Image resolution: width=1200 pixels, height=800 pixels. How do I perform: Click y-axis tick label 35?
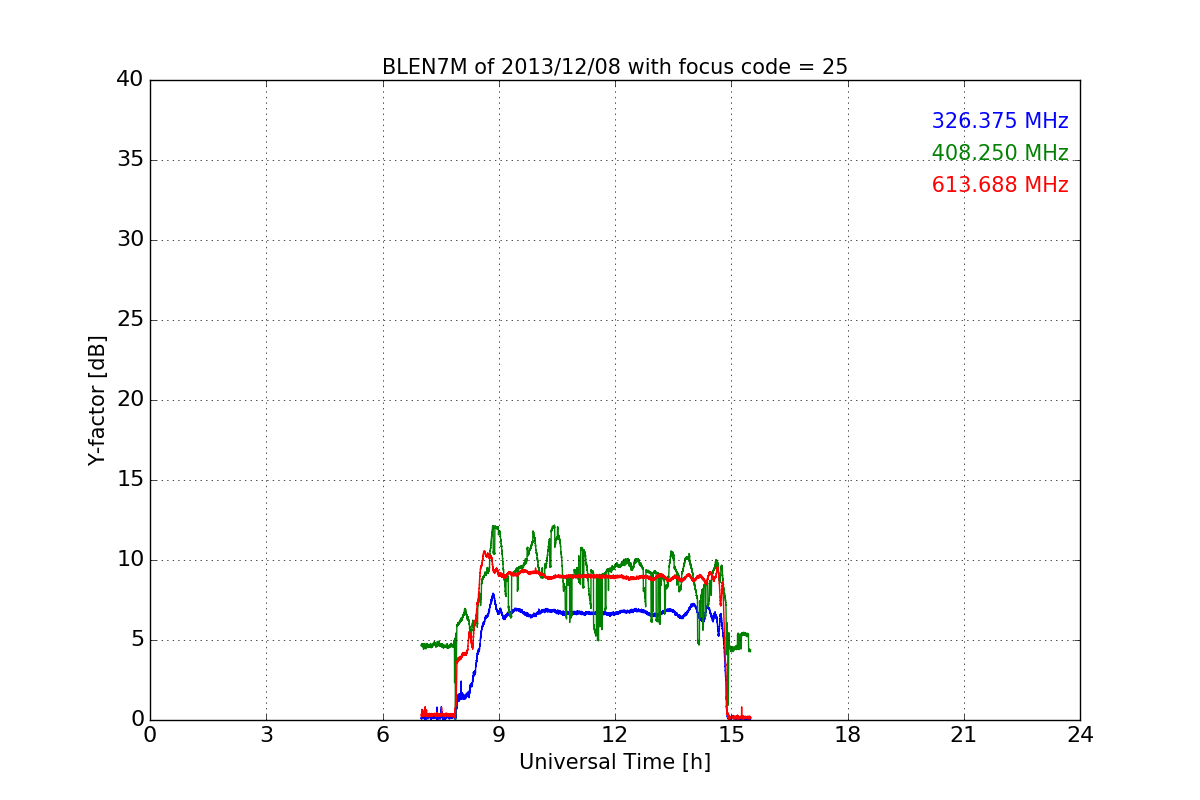(x=130, y=160)
